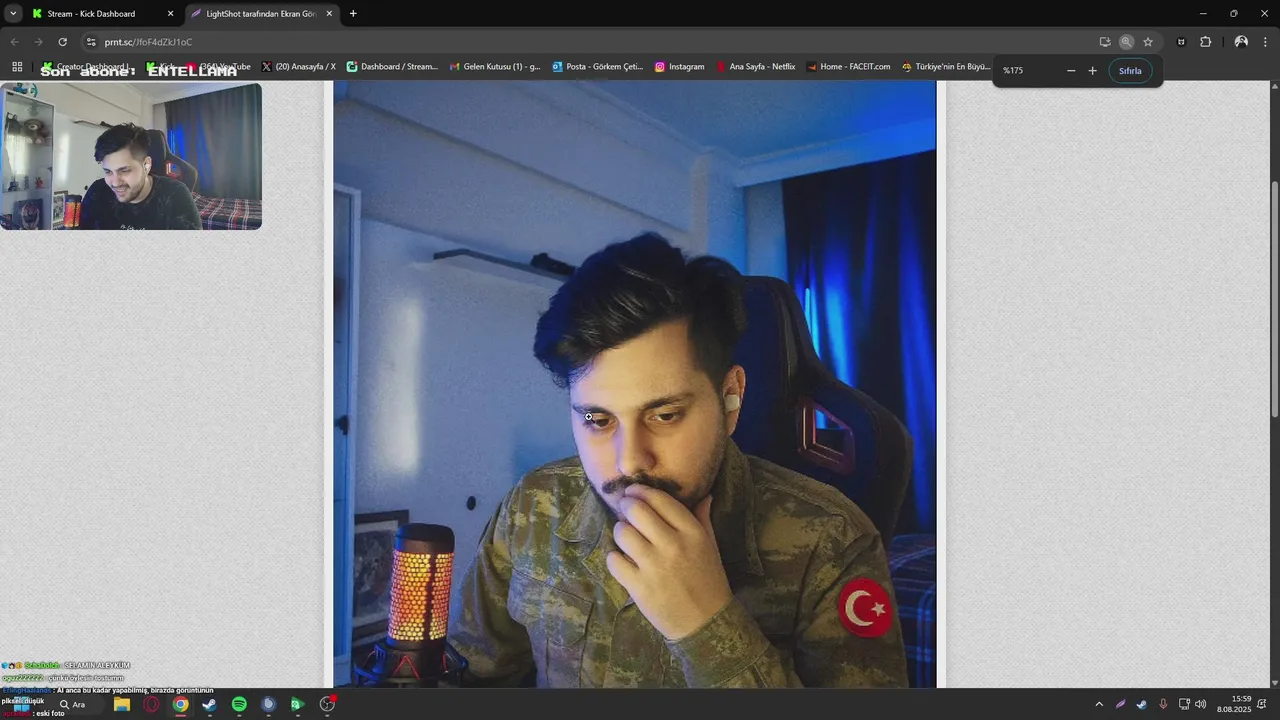1280x720 pixels.
Task: Show hidden system tray icons
Action: [1099, 704]
